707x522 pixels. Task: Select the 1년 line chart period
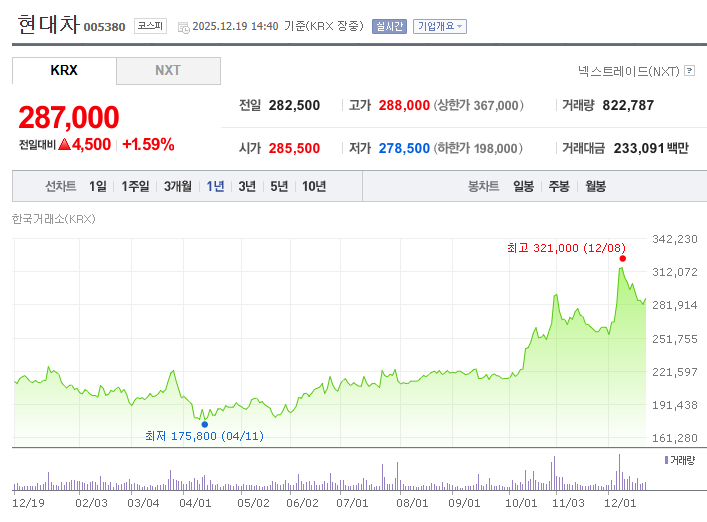[215, 186]
